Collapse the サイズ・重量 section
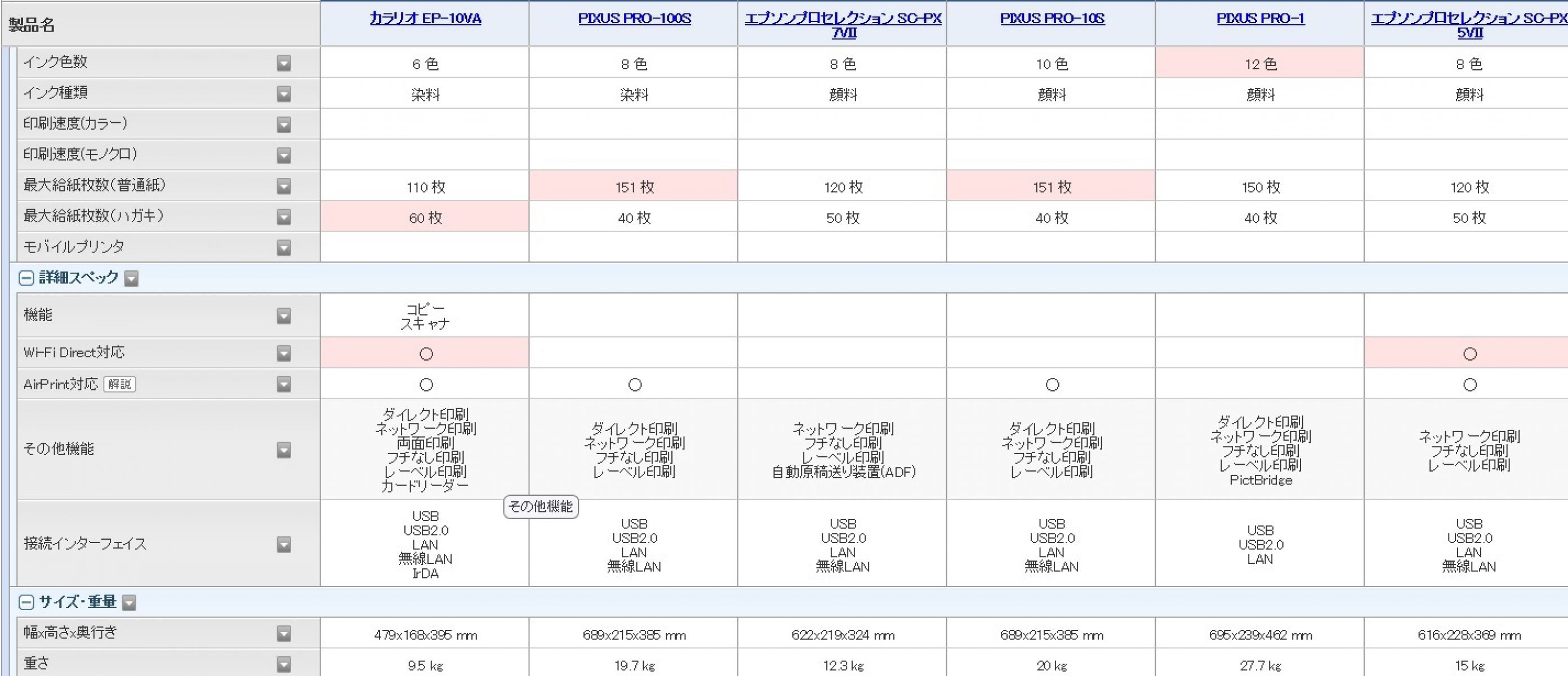The image size is (1568, 676). [x=26, y=602]
